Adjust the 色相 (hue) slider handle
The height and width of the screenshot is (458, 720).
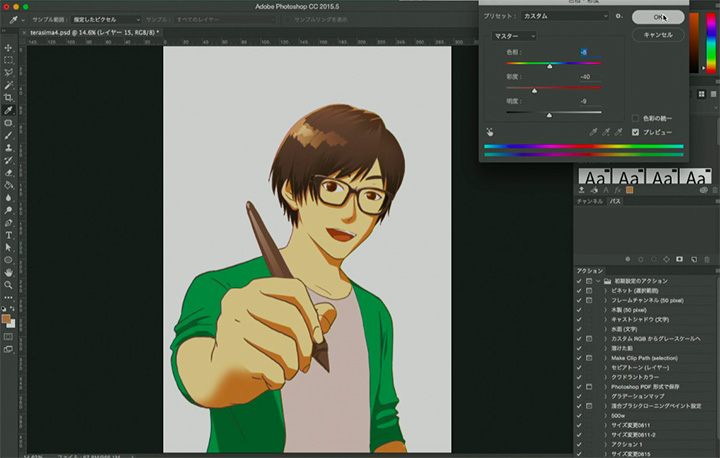(550, 66)
